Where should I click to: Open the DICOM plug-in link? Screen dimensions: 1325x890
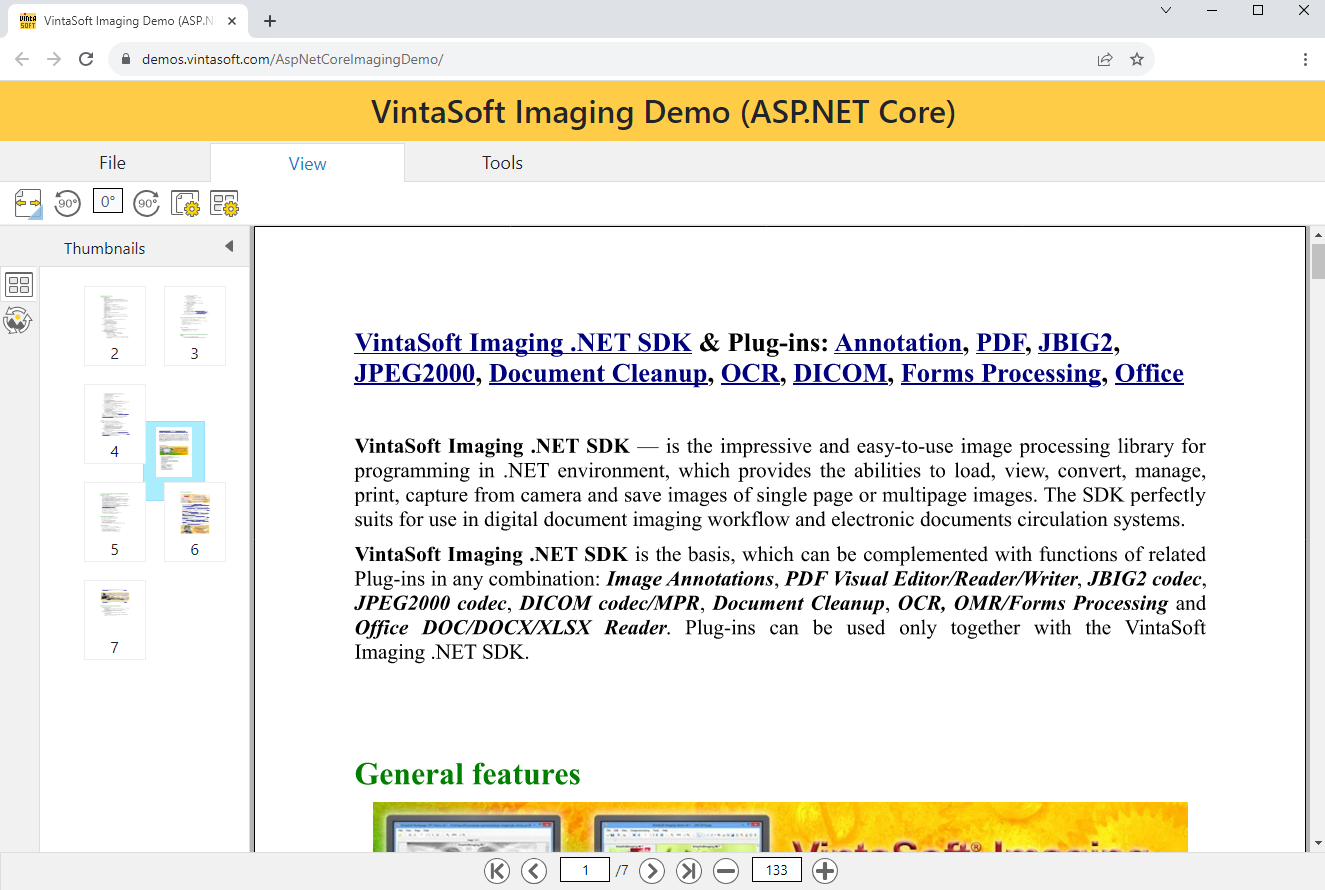[840, 373]
